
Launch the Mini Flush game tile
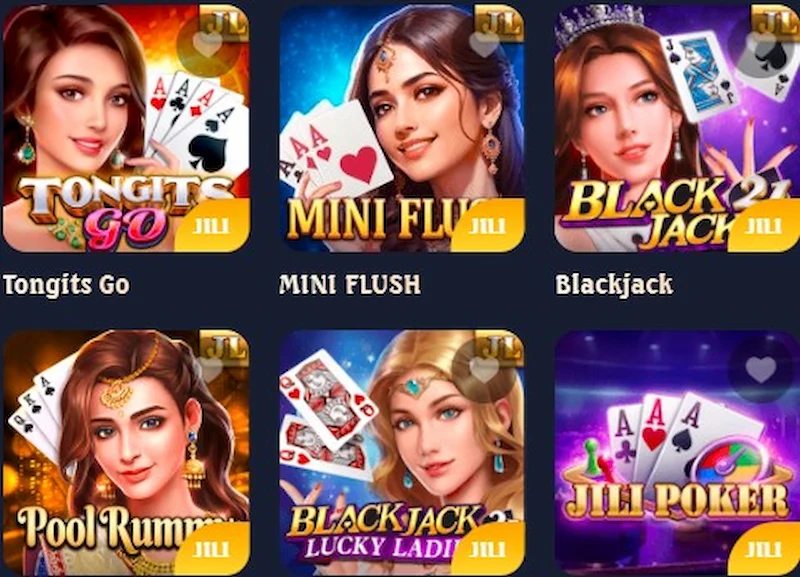(402, 129)
